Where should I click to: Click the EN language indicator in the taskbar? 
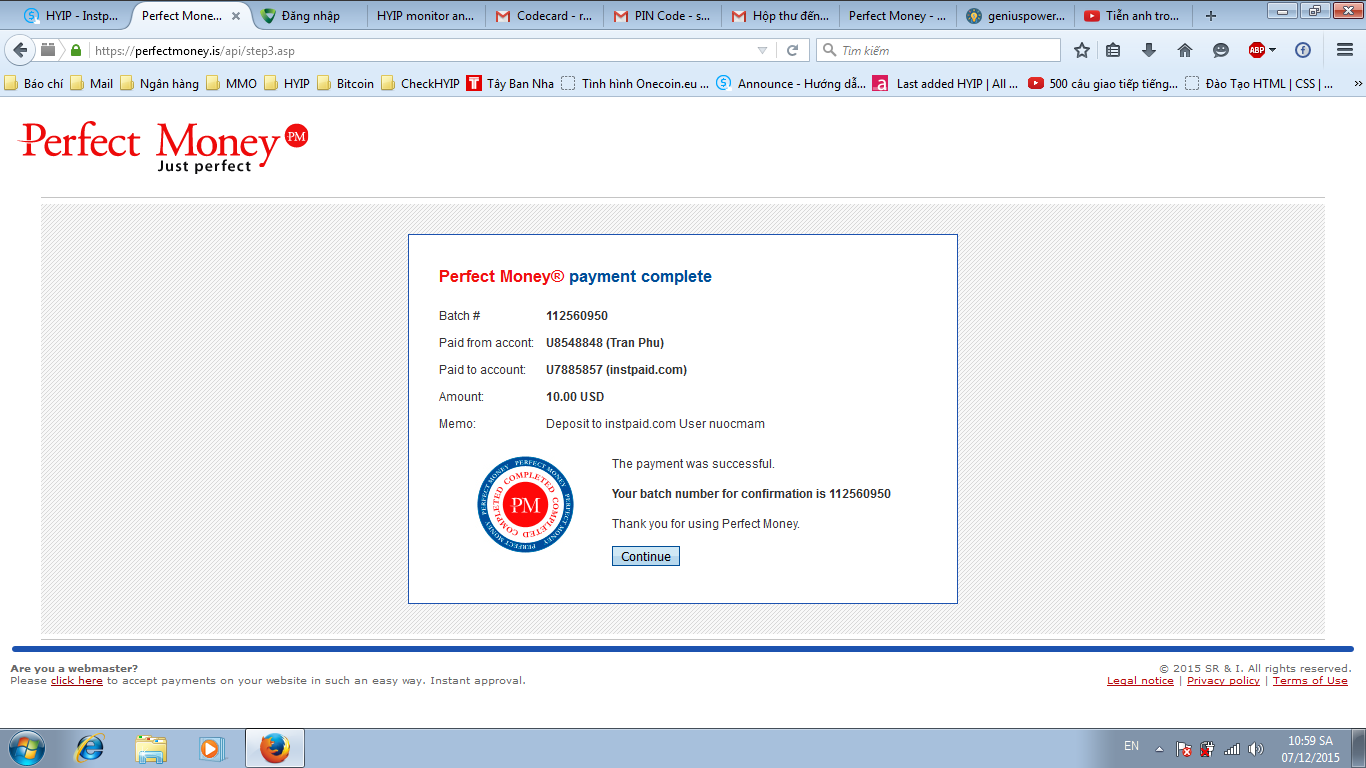click(x=1131, y=746)
